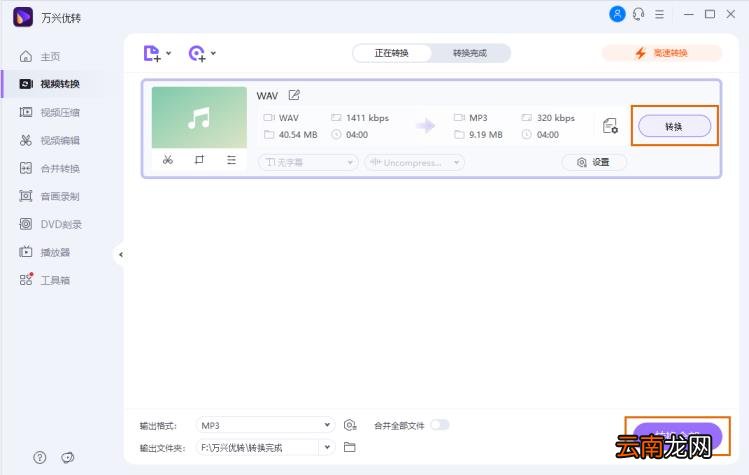Expand the load disc dropdown arrow
Viewport: 749px width, 475px height.
pos(213,53)
